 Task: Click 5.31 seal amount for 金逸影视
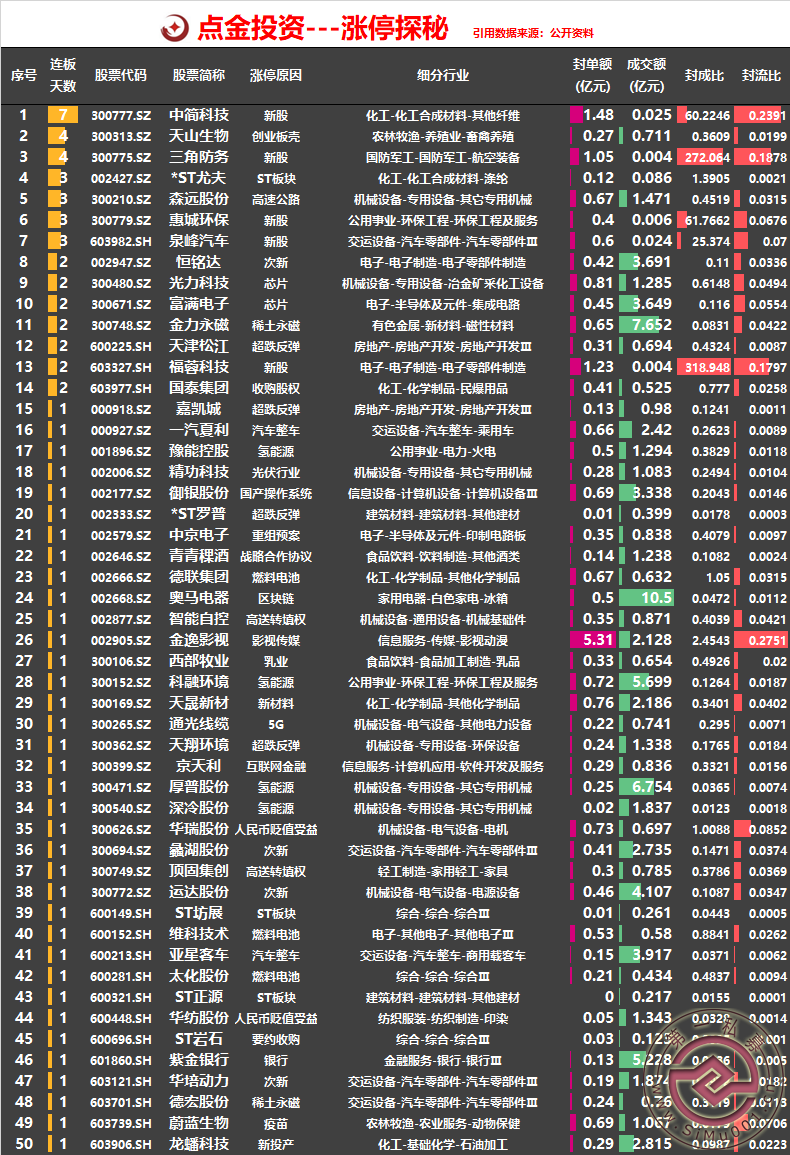click(x=598, y=640)
